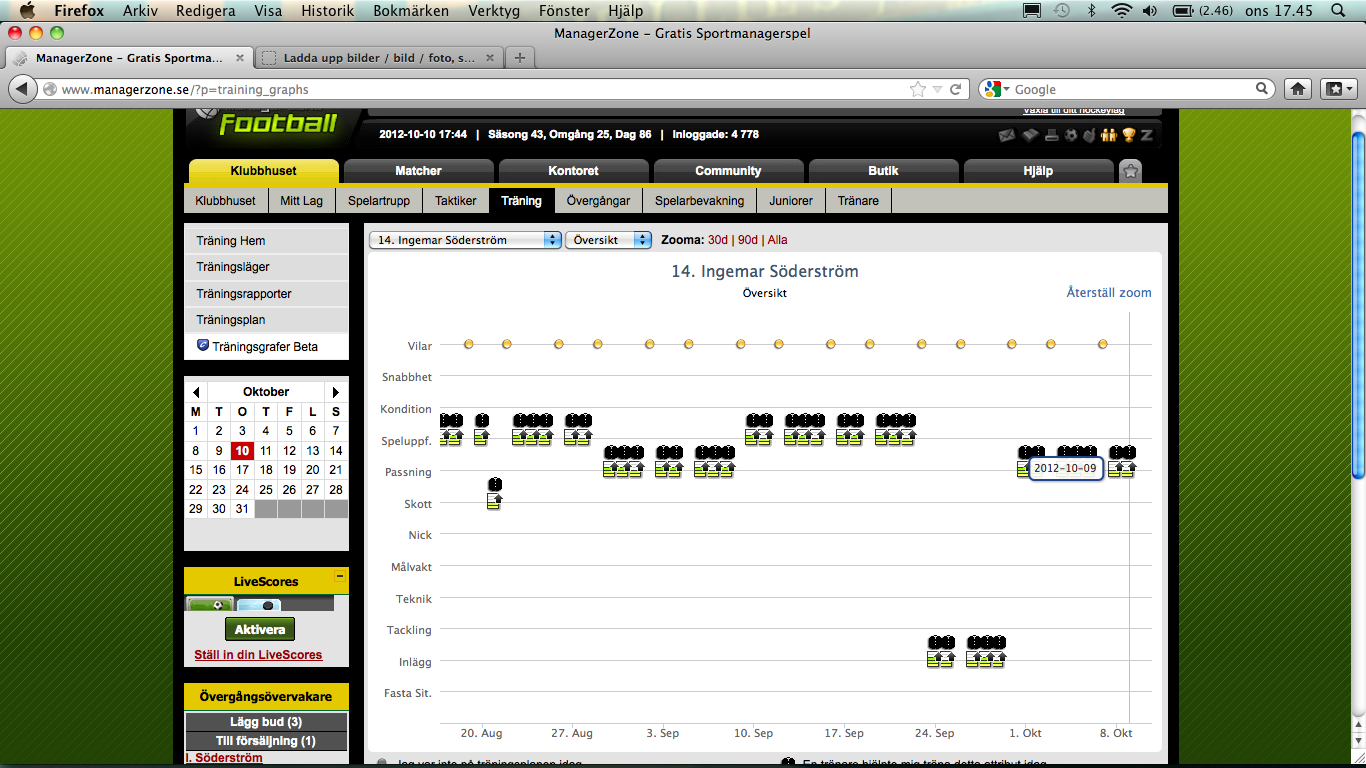This screenshot has width=1366, height=768.
Task: Select October 10 in the calendar
Action: 242,451
